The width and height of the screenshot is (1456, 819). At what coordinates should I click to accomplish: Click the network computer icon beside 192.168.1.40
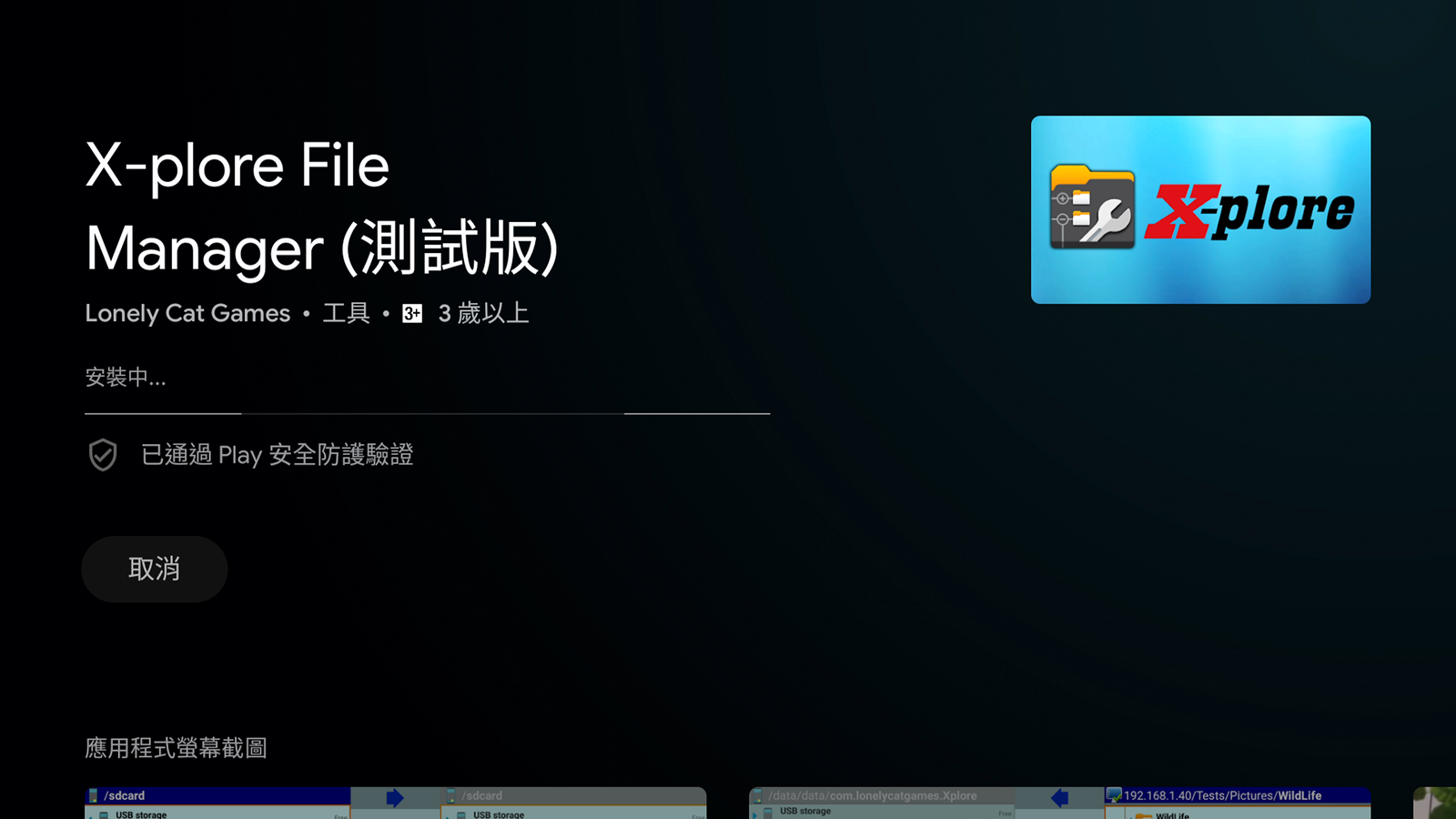tap(1114, 795)
